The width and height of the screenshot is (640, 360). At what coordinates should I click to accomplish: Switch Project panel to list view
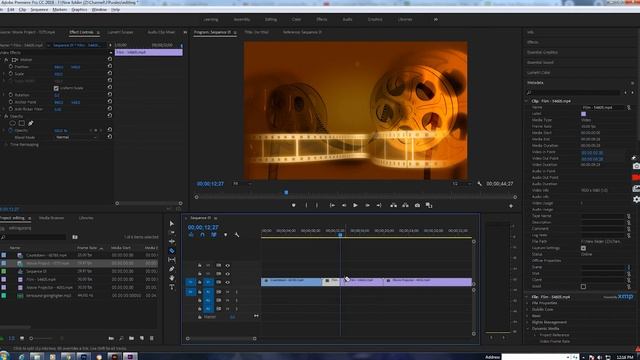click(11, 338)
